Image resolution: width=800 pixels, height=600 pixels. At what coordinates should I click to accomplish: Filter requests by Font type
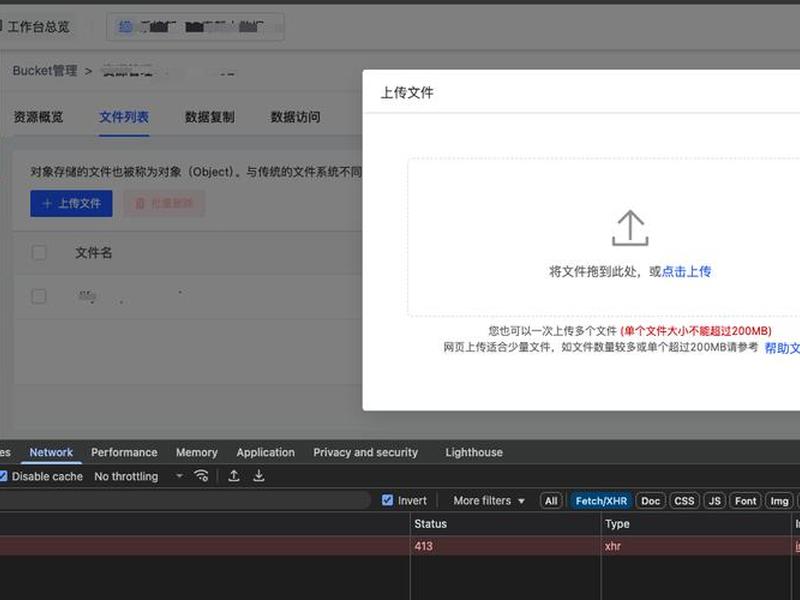coord(745,501)
